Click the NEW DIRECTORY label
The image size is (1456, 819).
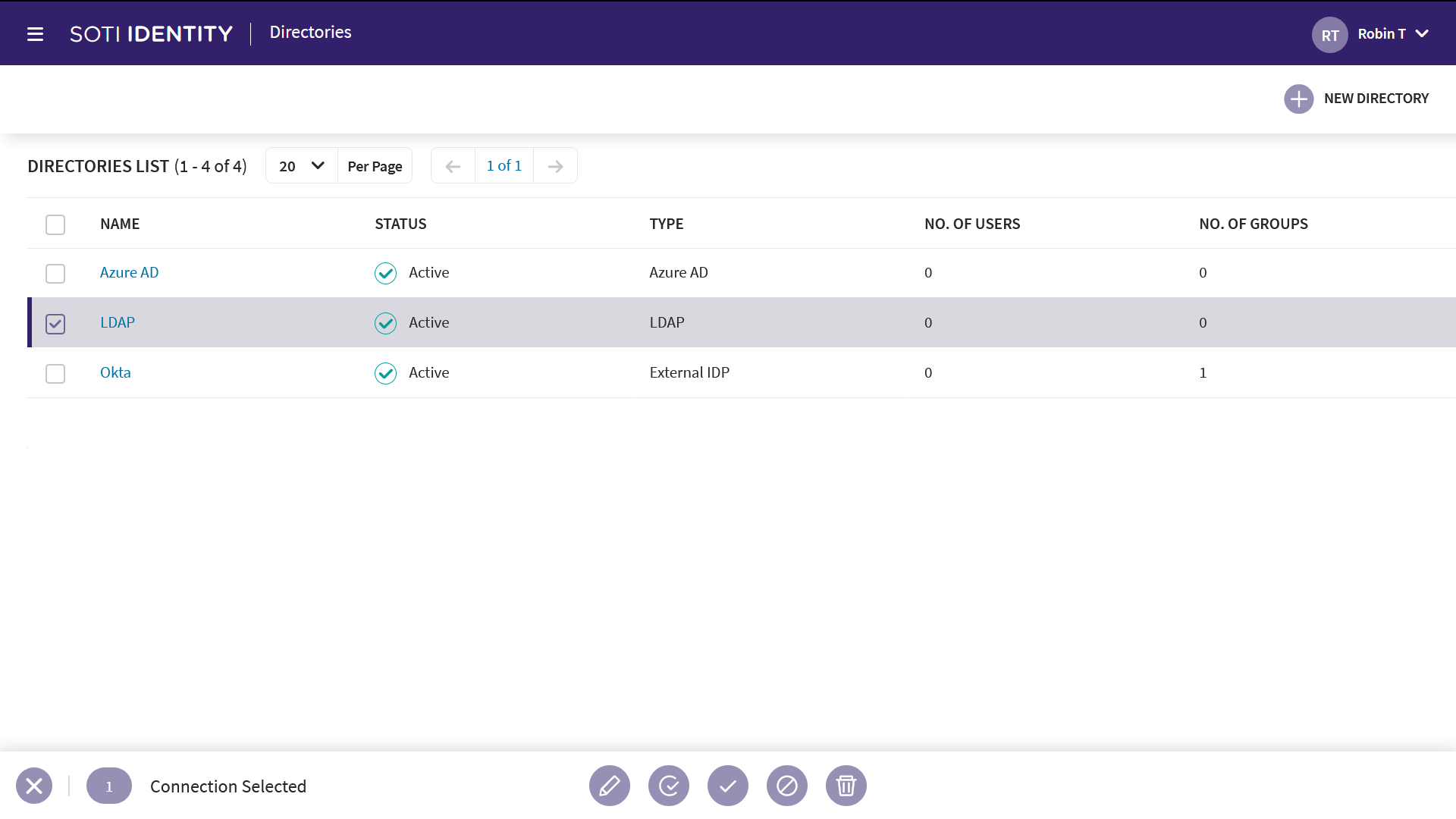tap(1376, 99)
